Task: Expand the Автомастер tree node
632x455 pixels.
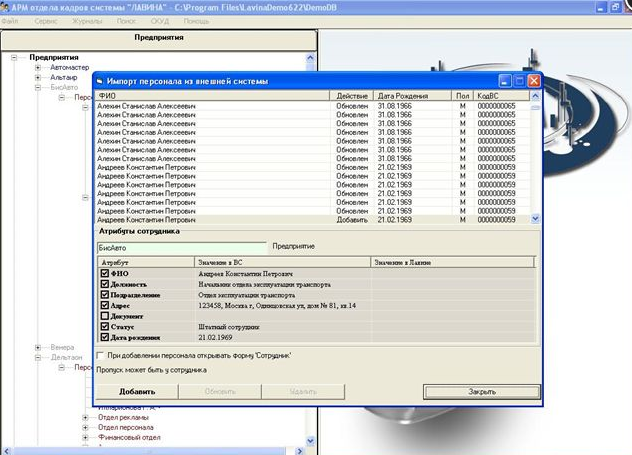Action: [x=38, y=67]
